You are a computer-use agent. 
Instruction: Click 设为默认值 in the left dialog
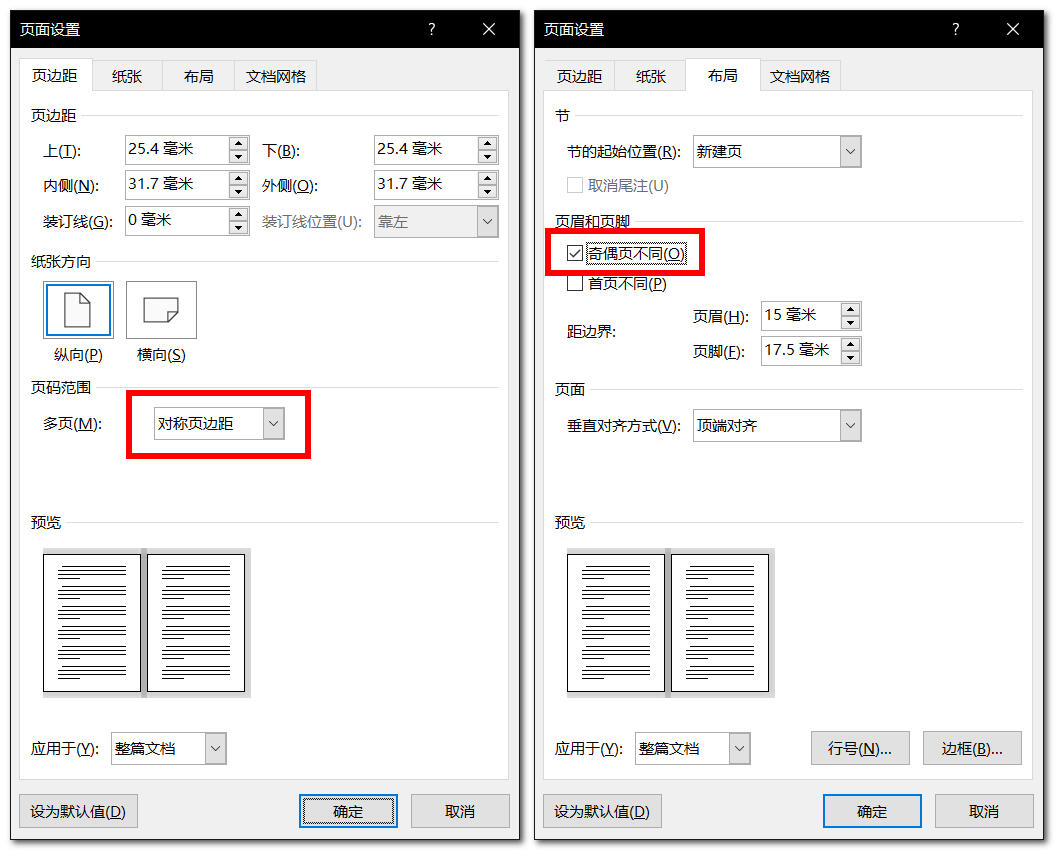point(78,811)
